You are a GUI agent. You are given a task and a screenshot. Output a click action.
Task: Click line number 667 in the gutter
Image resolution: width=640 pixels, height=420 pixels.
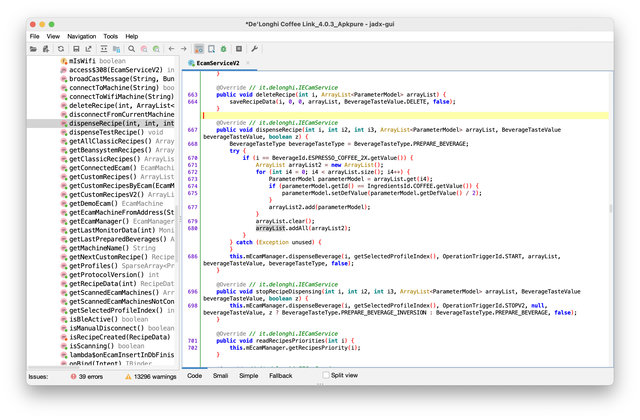(x=192, y=130)
